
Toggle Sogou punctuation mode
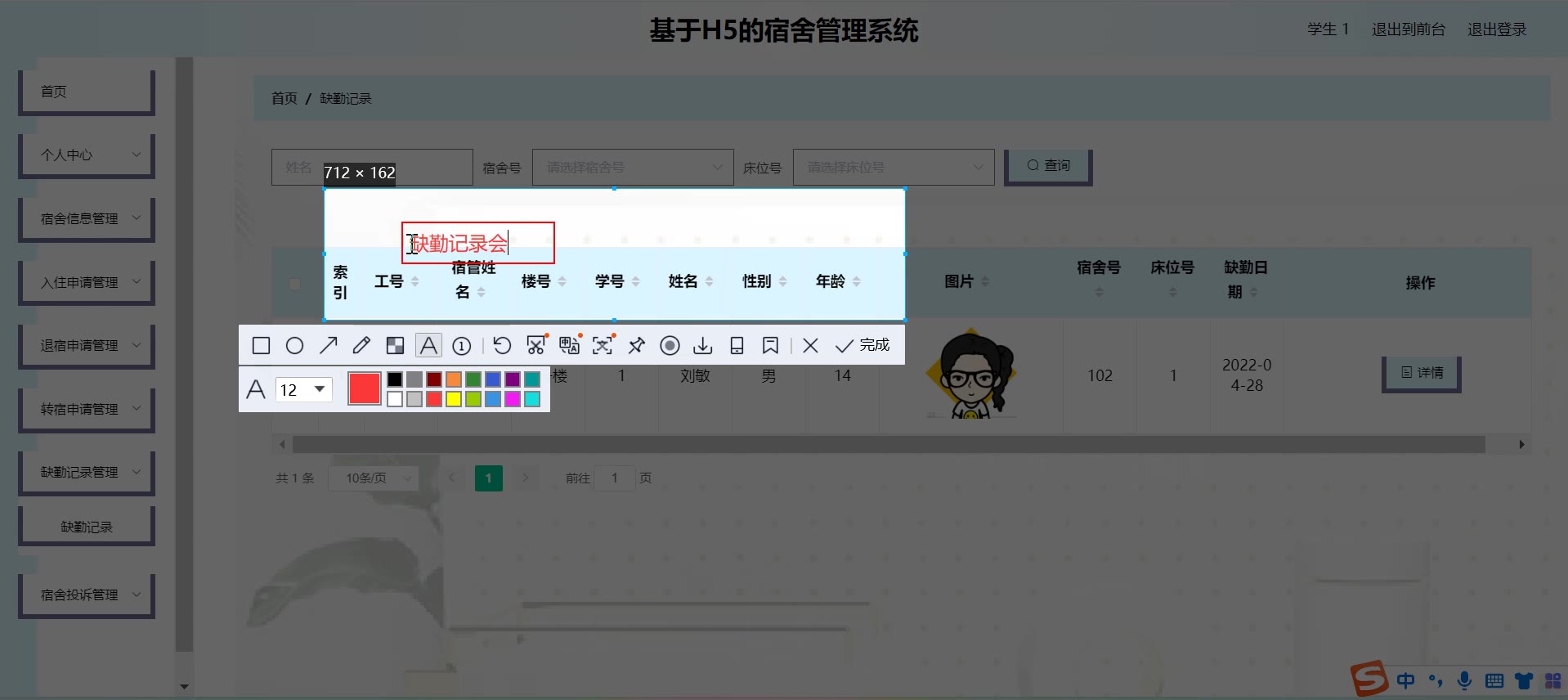(x=1436, y=680)
